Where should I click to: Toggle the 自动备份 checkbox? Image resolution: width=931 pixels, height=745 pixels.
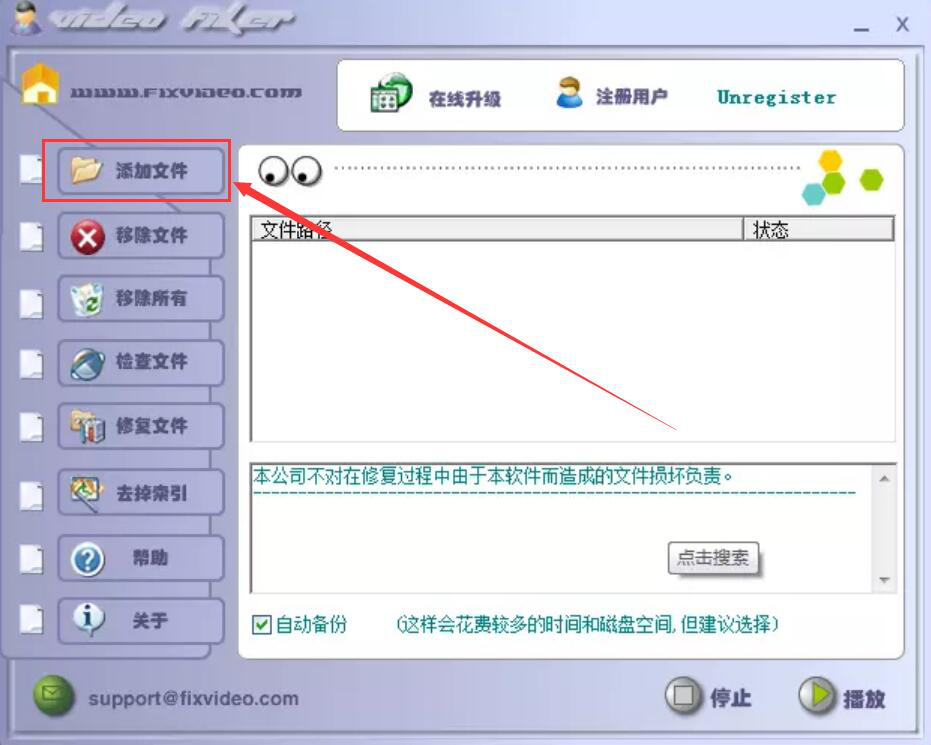pos(262,624)
